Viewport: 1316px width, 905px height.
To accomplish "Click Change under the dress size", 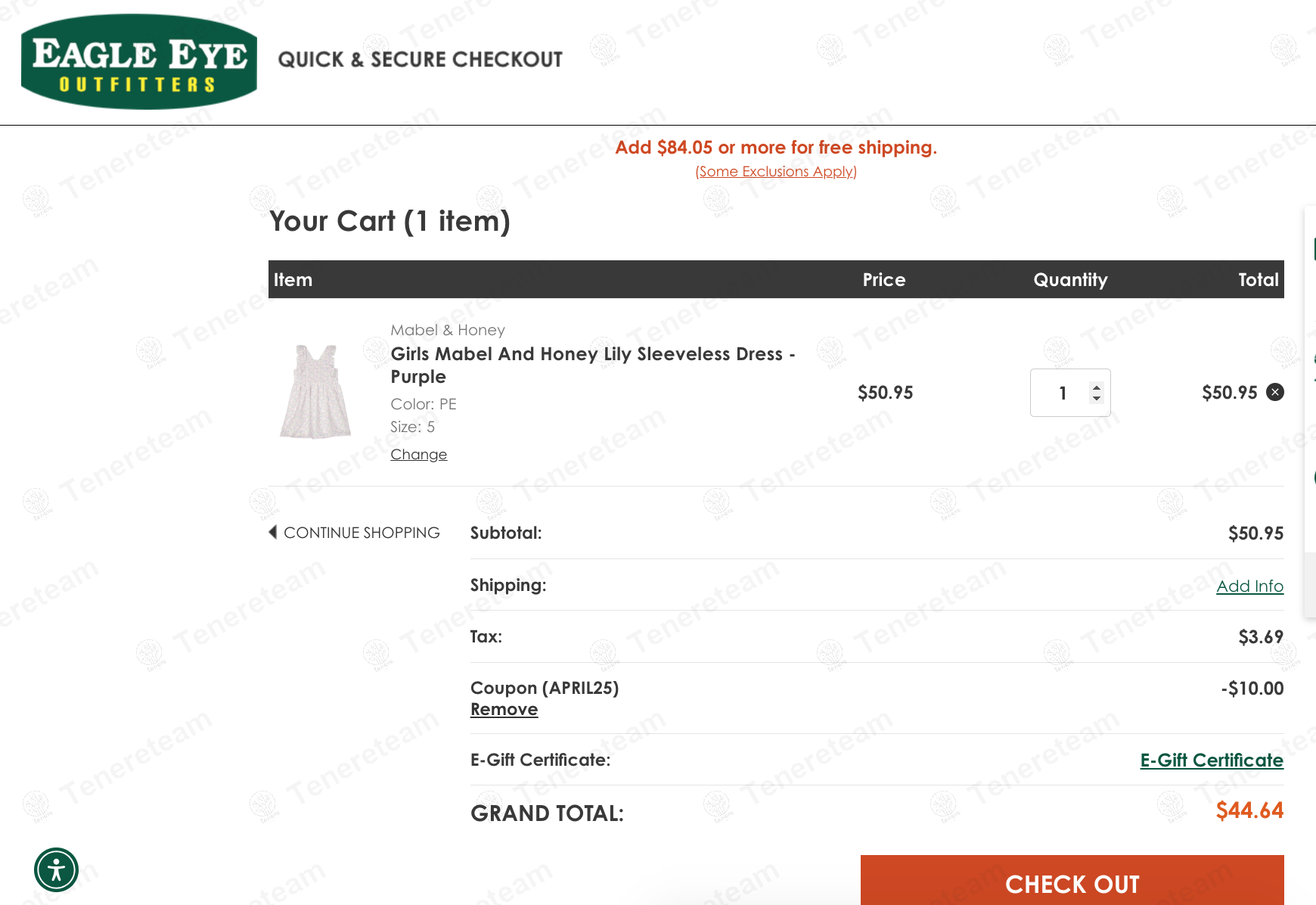I will click(x=418, y=454).
